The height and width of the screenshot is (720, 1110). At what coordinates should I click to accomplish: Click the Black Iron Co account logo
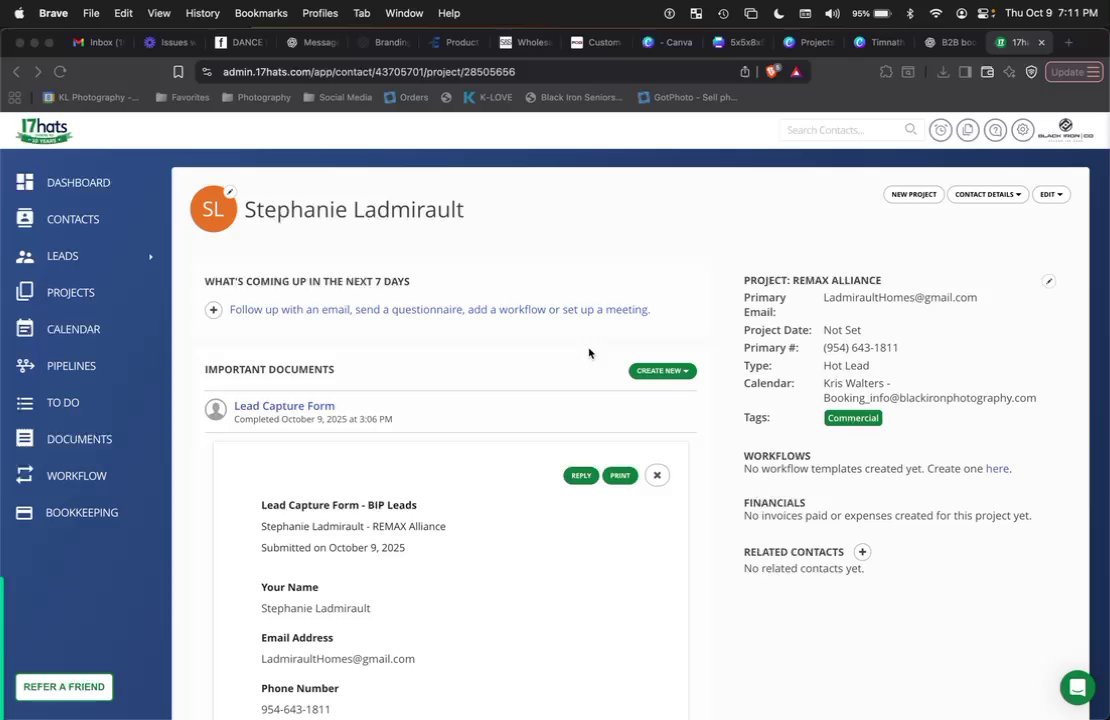[1065, 130]
